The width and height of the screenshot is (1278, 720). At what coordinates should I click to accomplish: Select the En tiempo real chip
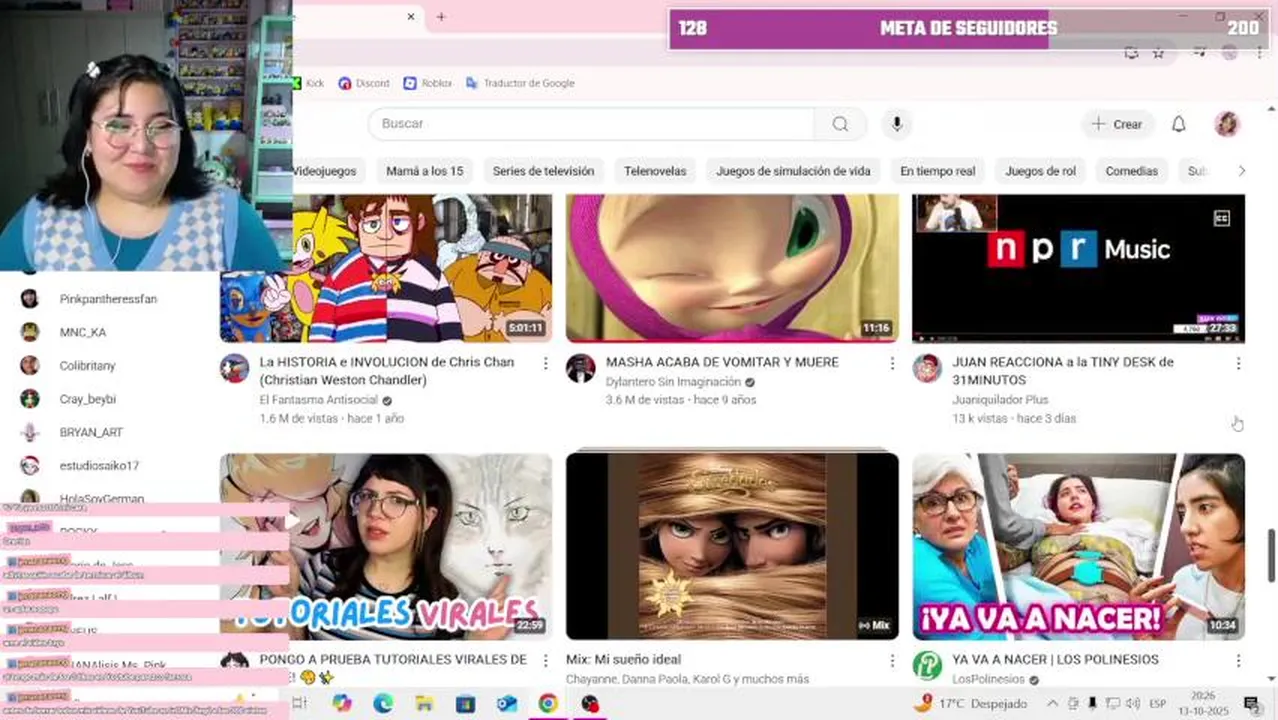point(938,171)
